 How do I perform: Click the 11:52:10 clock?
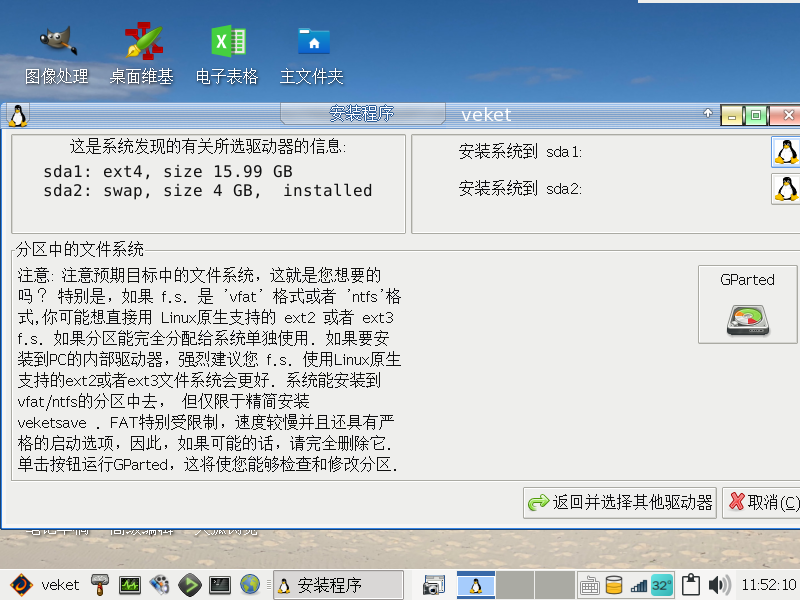[x=769, y=585]
